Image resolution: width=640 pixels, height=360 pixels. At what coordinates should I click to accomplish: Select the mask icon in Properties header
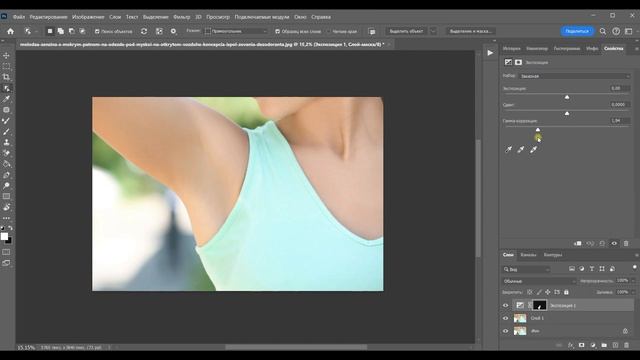[518, 62]
